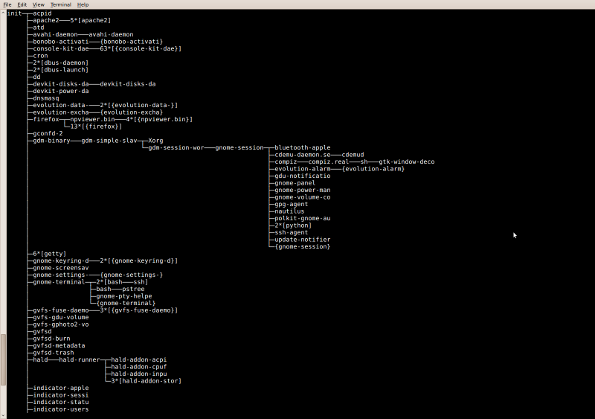Click the gnome-session process text
Viewport: 595px width, 419px height.
pyautogui.click(x=239, y=148)
